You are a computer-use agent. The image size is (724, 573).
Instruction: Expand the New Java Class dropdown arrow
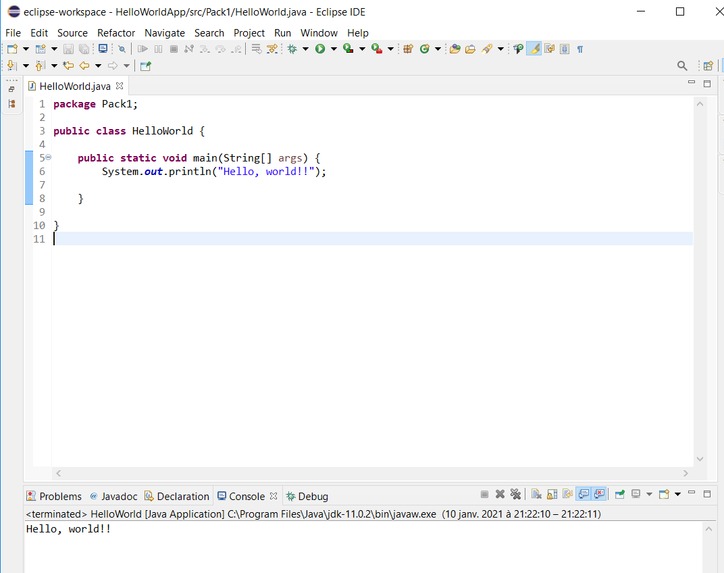pyautogui.click(x=438, y=49)
